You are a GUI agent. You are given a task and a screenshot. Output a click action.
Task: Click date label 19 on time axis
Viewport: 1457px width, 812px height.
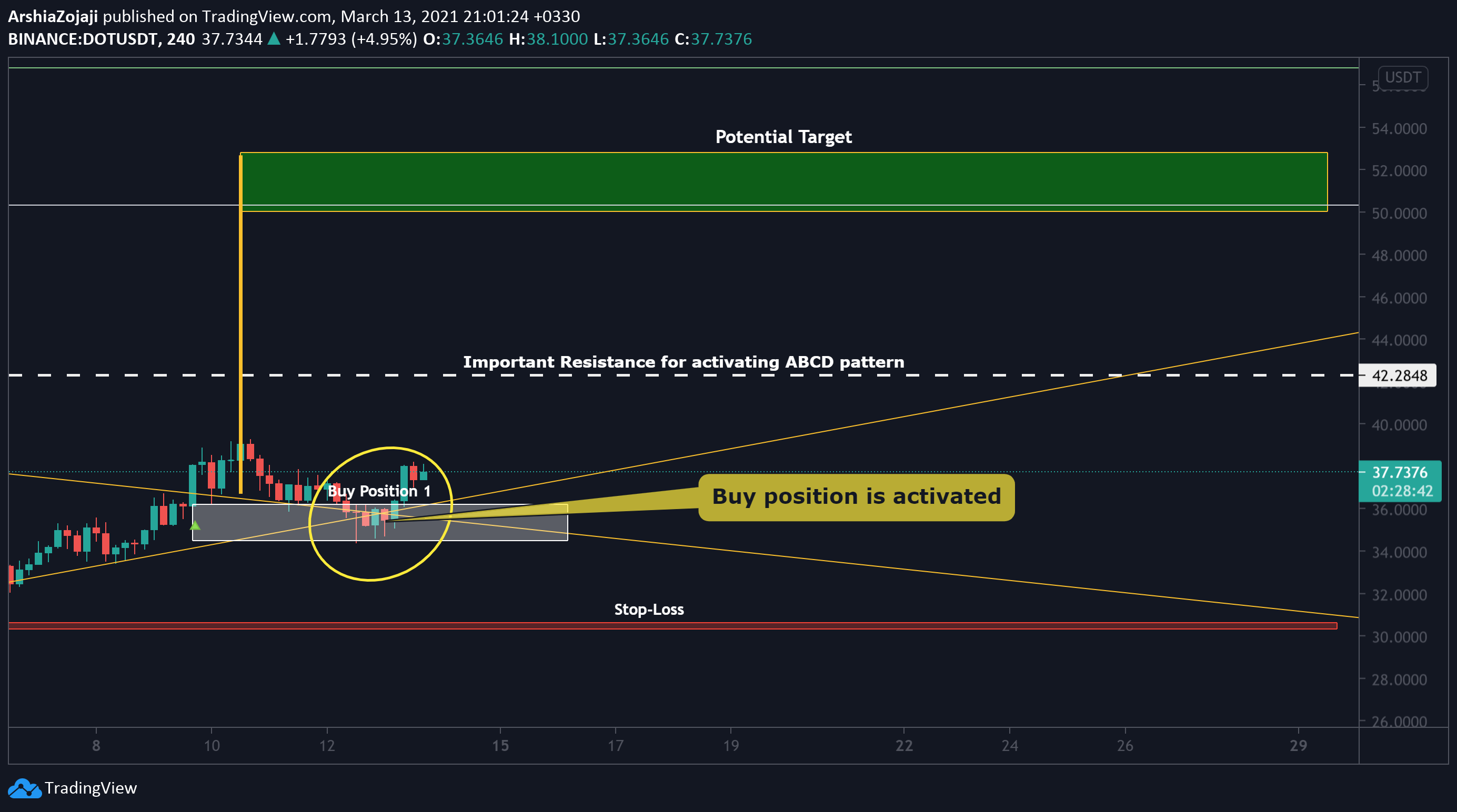(x=731, y=746)
